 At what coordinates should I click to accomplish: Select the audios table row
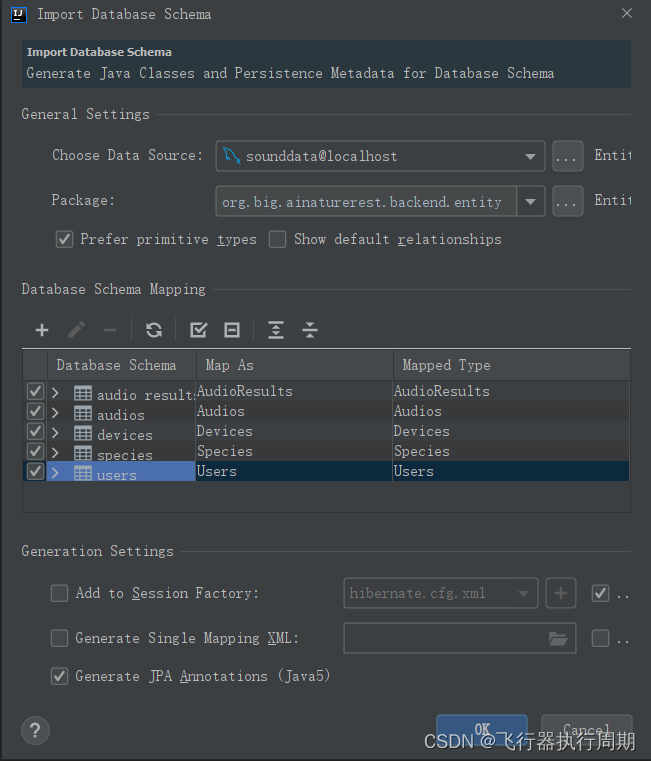326,412
